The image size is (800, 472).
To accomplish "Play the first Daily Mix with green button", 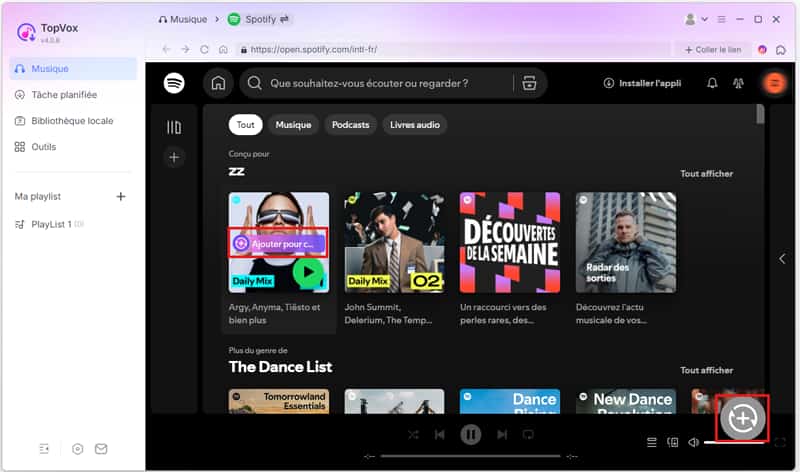I will pos(308,272).
